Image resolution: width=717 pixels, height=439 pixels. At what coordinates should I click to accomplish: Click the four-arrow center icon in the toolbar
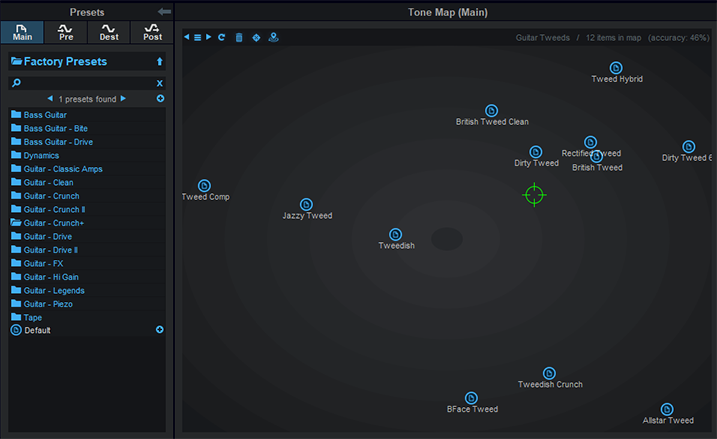point(256,37)
